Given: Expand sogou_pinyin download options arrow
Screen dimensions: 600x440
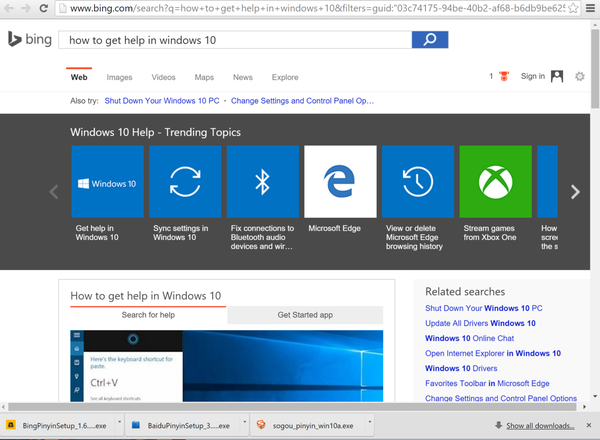Looking at the screenshot, I should [x=370, y=422].
